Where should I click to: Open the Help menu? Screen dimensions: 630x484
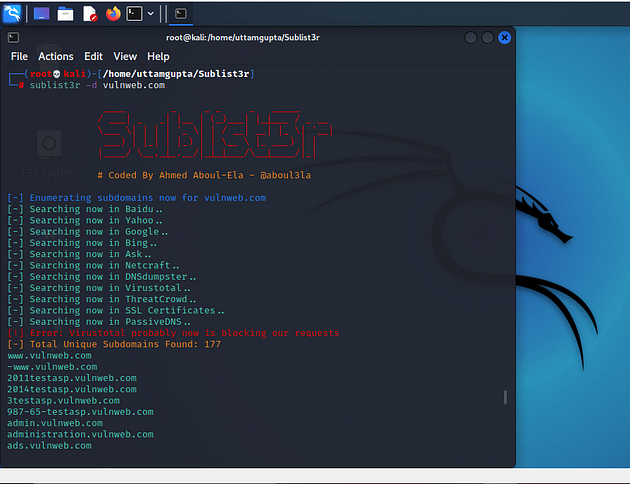click(158, 56)
